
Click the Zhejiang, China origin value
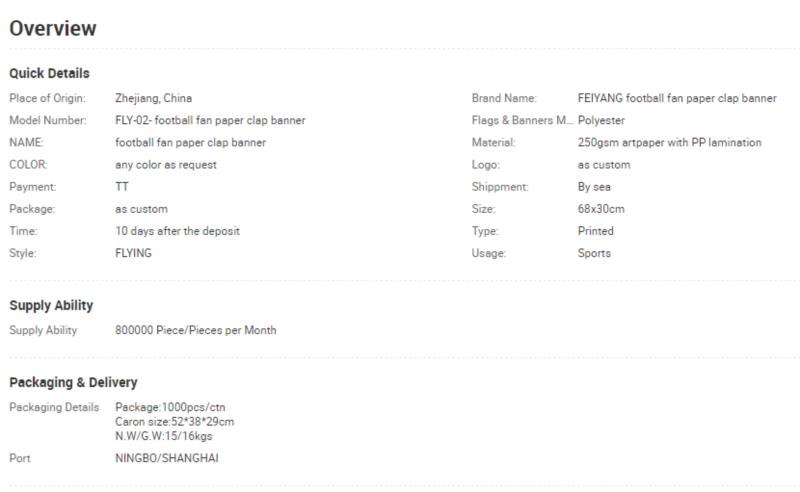pyautogui.click(x=154, y=98)
